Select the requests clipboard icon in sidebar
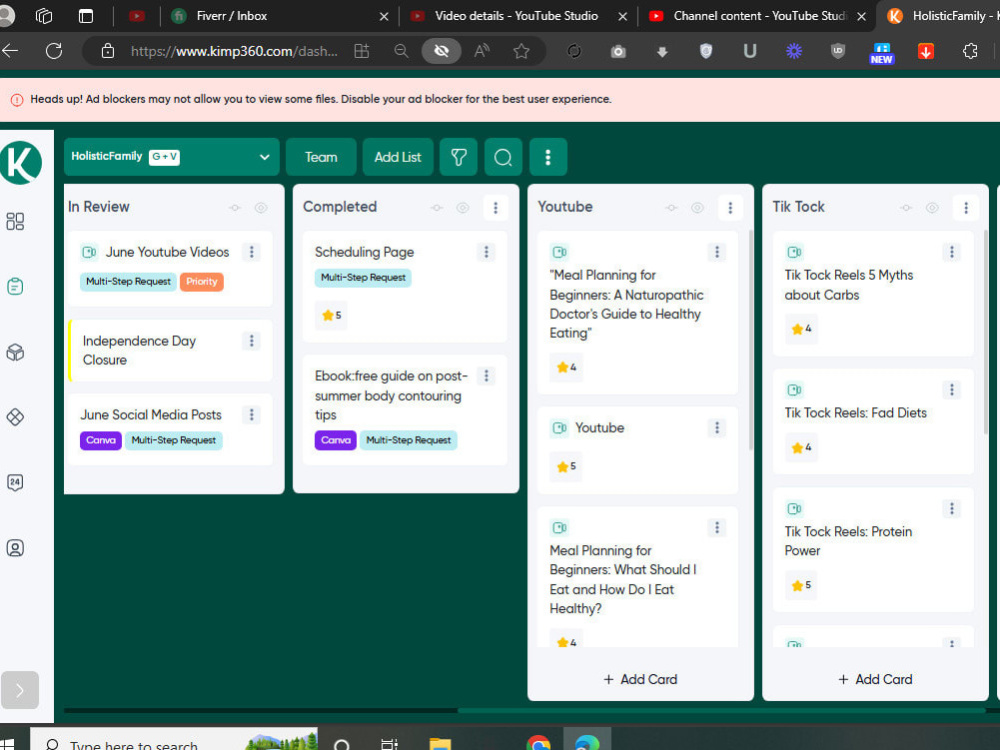 (15, 286)
